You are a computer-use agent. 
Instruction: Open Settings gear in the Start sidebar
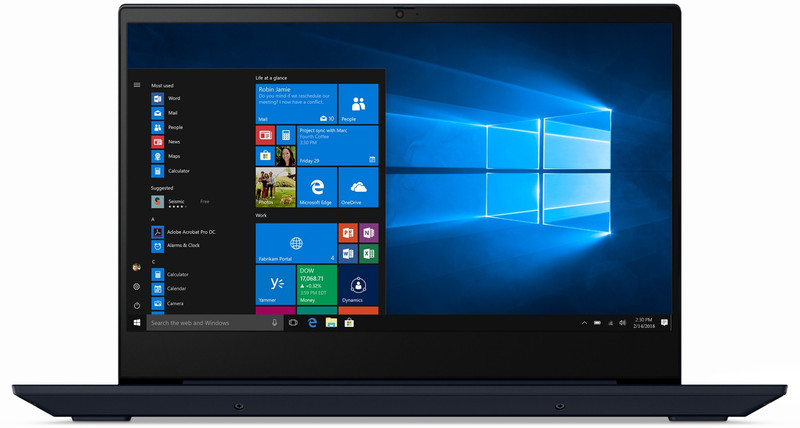tap(137, 286)
